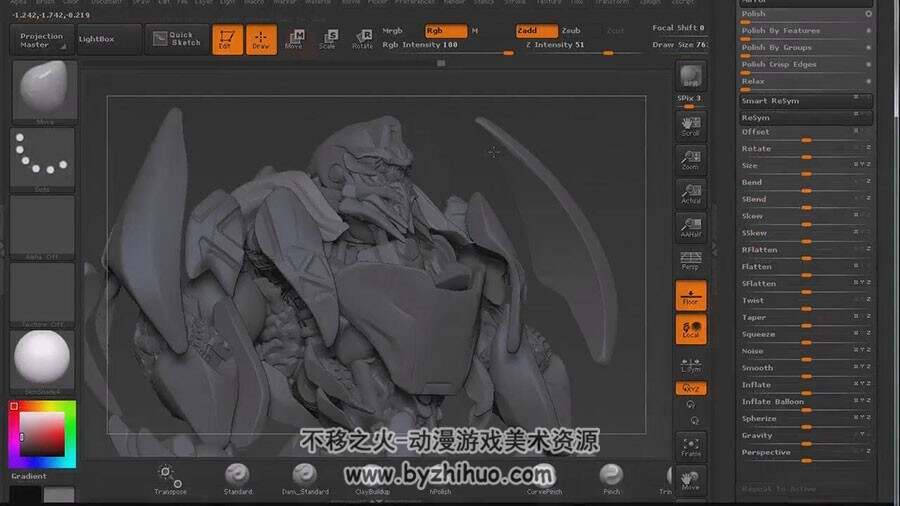Pick a hue in the color picker
The image size is (900, 506).
(42, 434)
